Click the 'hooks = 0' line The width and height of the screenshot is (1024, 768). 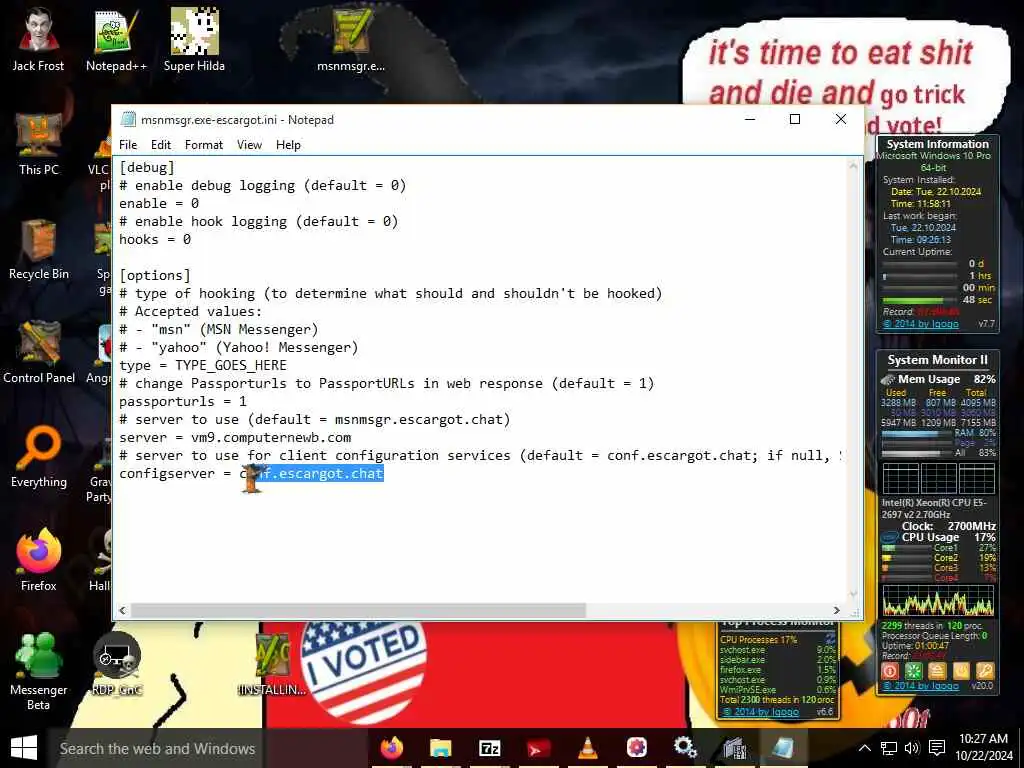[155, 240]
